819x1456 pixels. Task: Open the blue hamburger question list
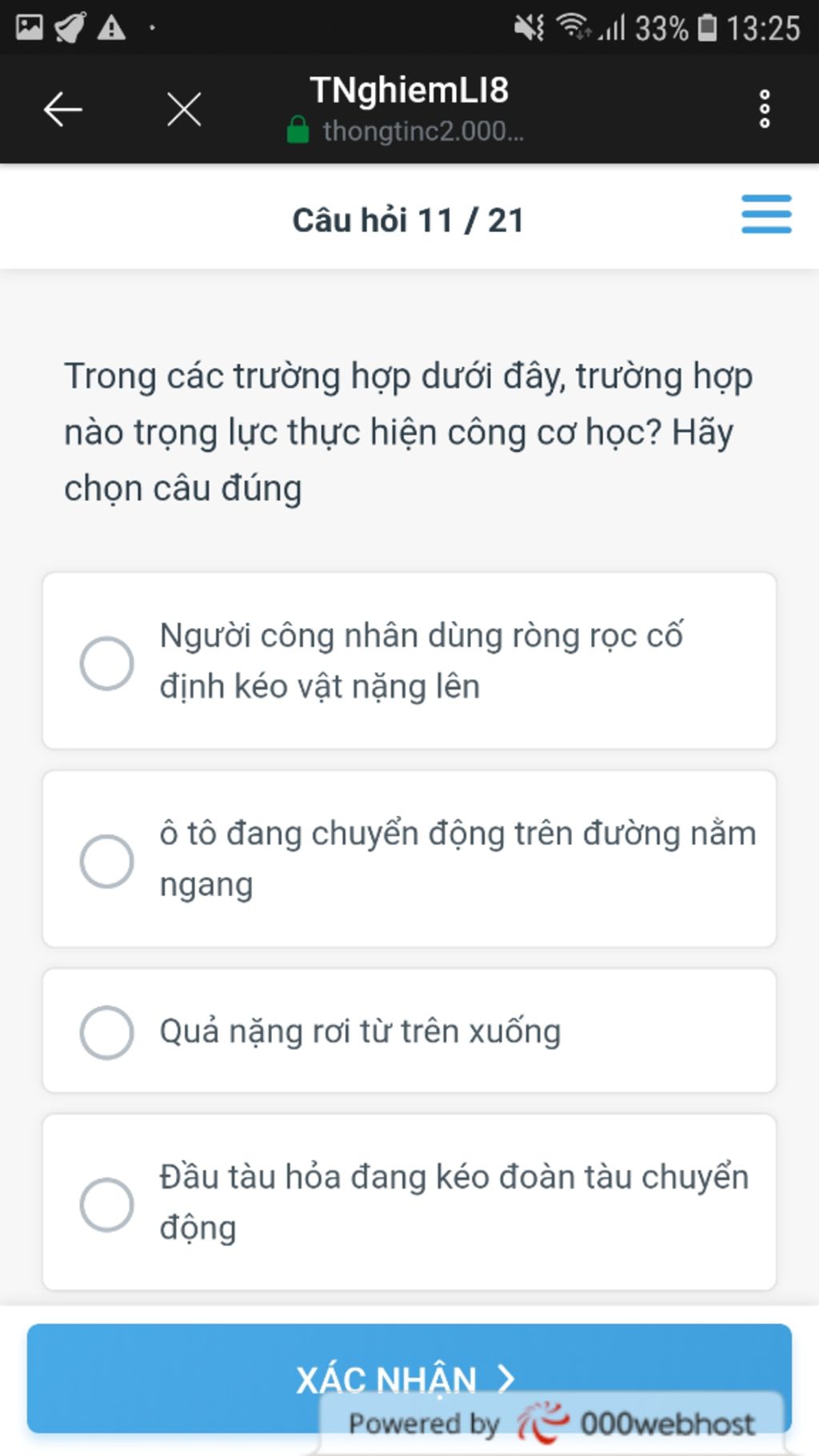[x=766, y=214]
